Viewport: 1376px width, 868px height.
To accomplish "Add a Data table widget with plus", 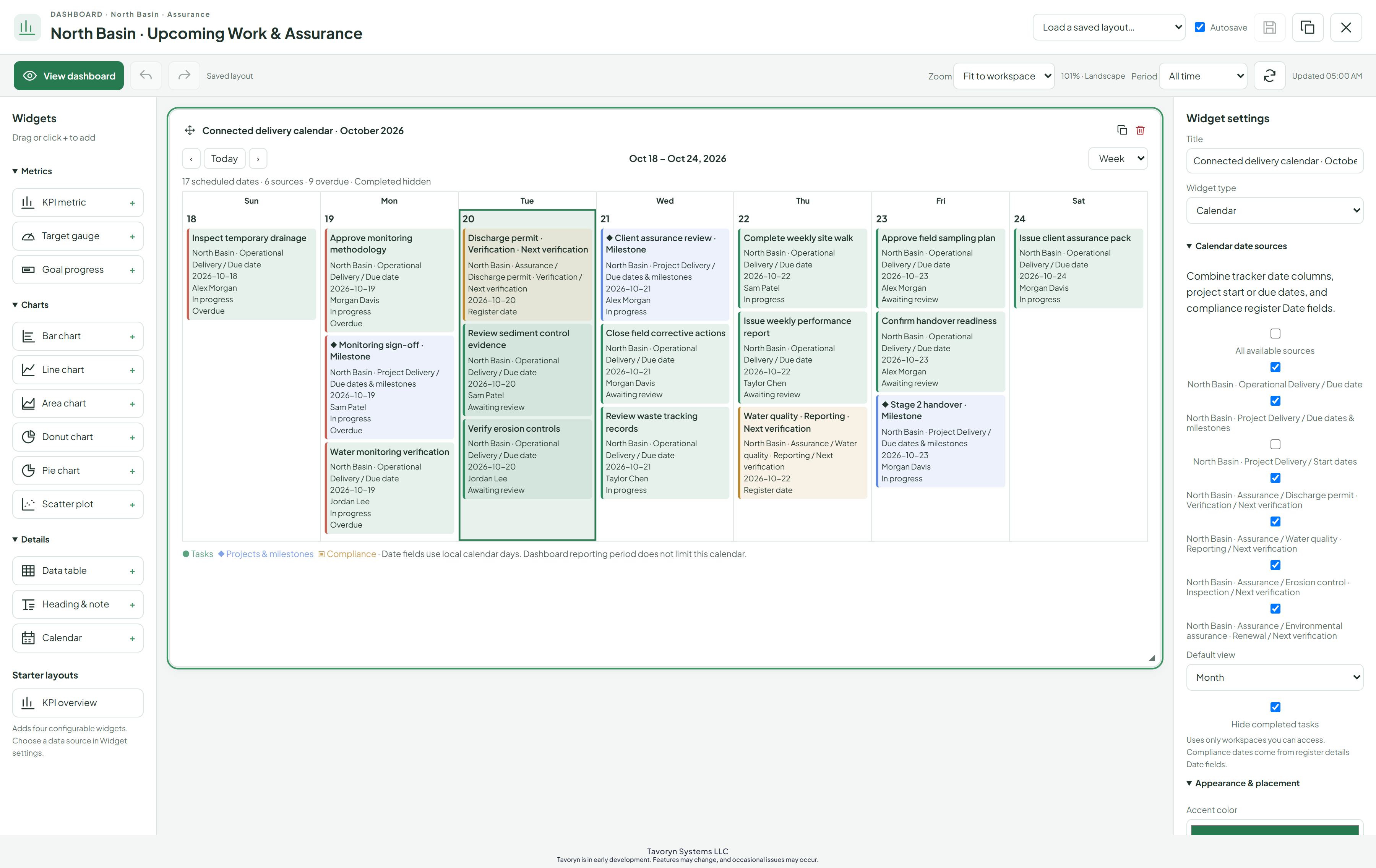I will tap(132, 571).
